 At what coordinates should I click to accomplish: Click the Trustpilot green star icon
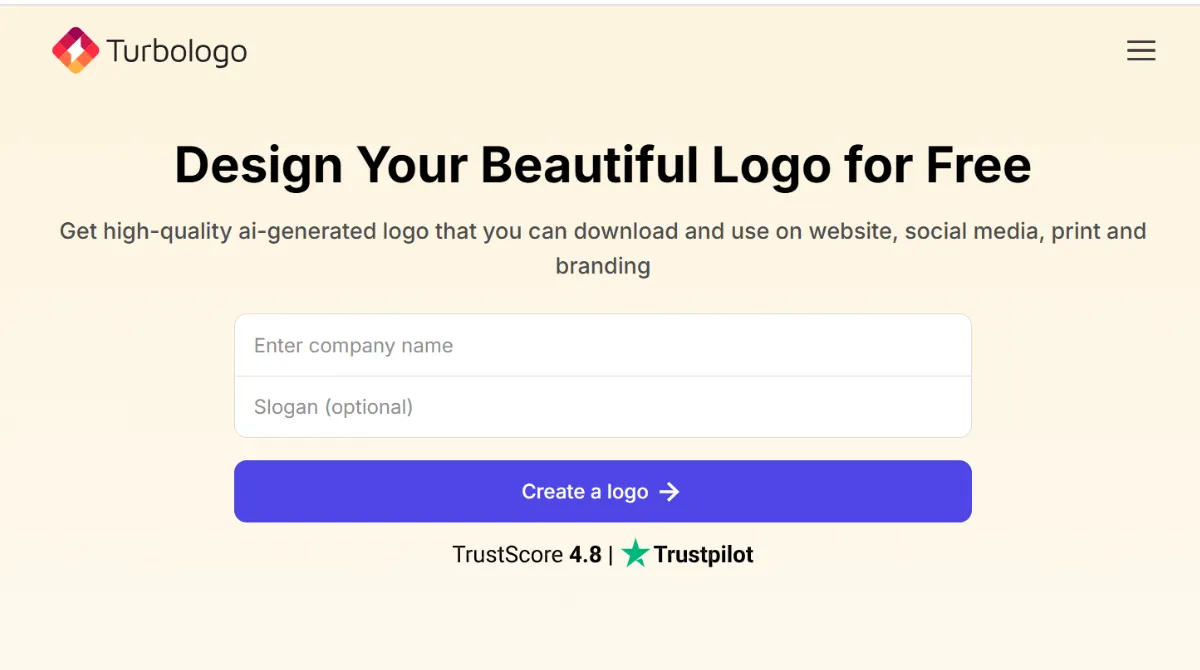tap(635, 553)
